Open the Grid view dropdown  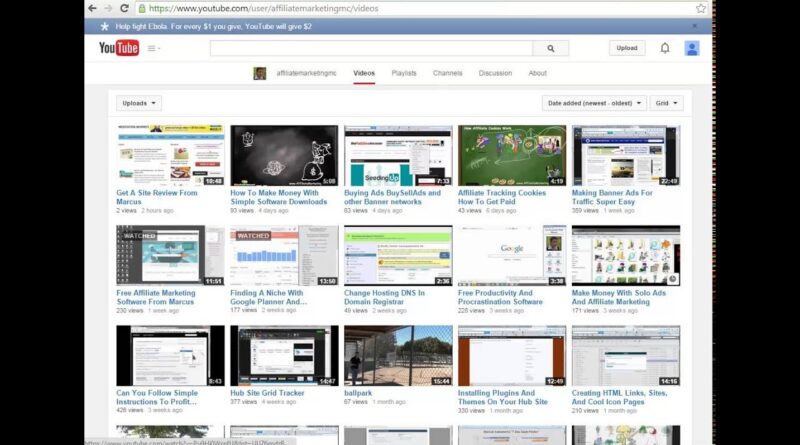click(666, 103)
